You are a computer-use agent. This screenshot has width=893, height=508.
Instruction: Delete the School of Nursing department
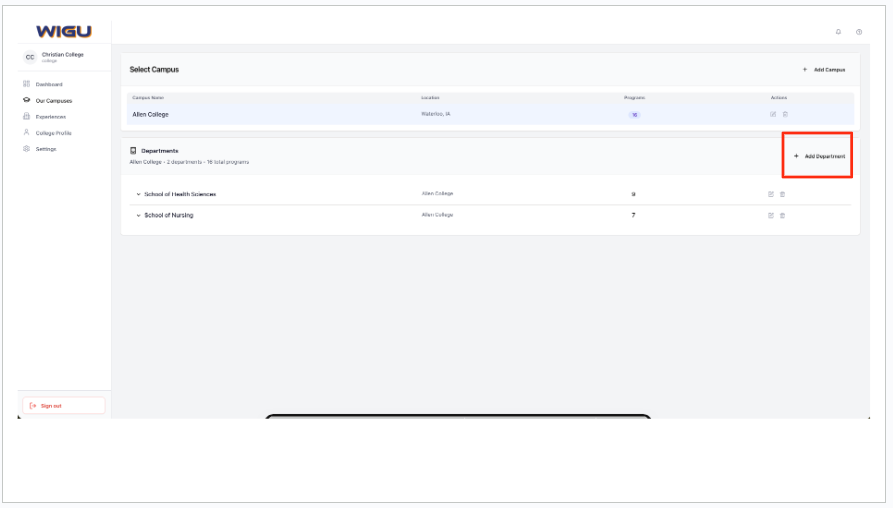[782, 215]
